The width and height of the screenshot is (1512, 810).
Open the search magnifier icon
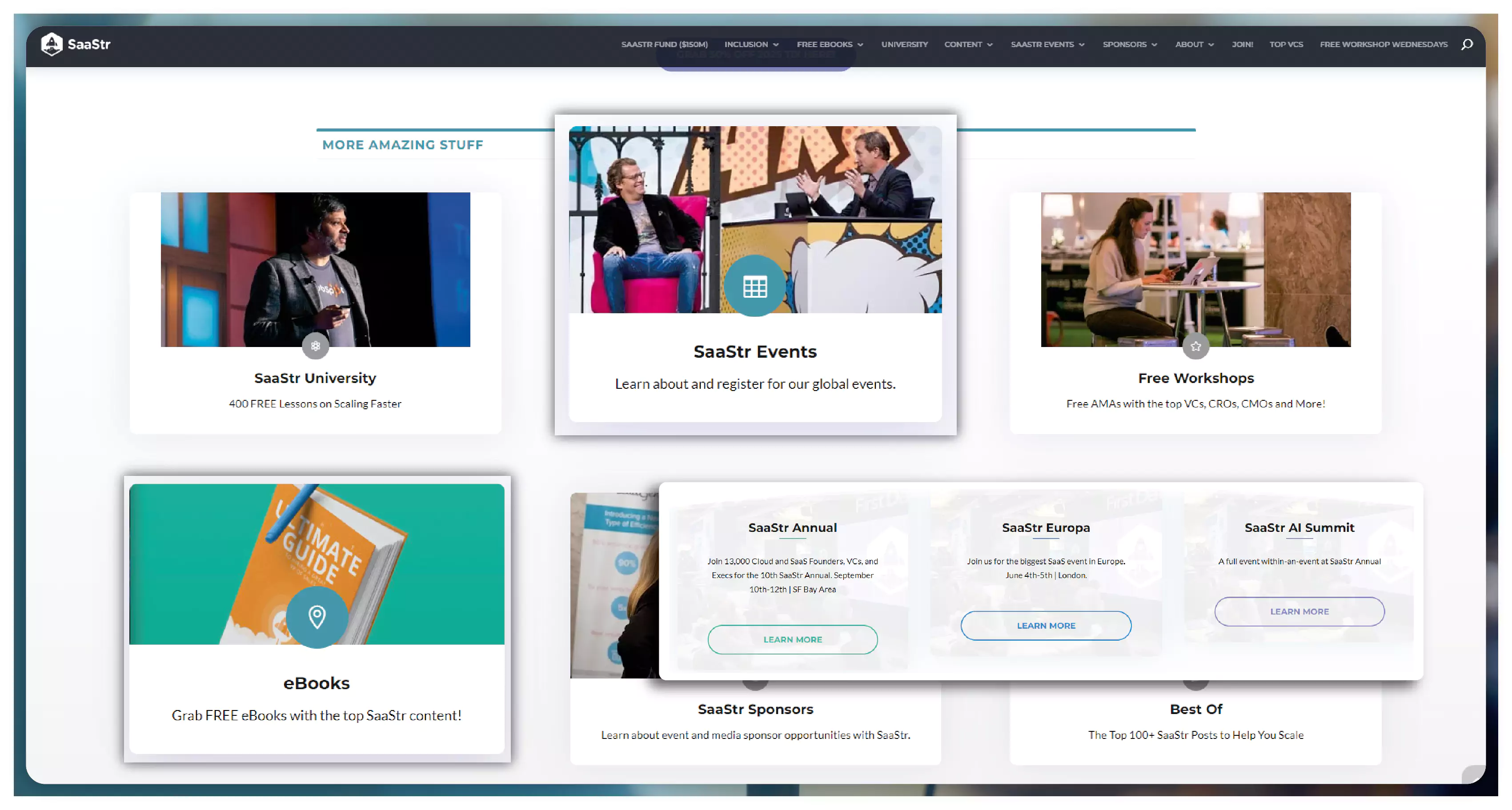coord(1467,44)
